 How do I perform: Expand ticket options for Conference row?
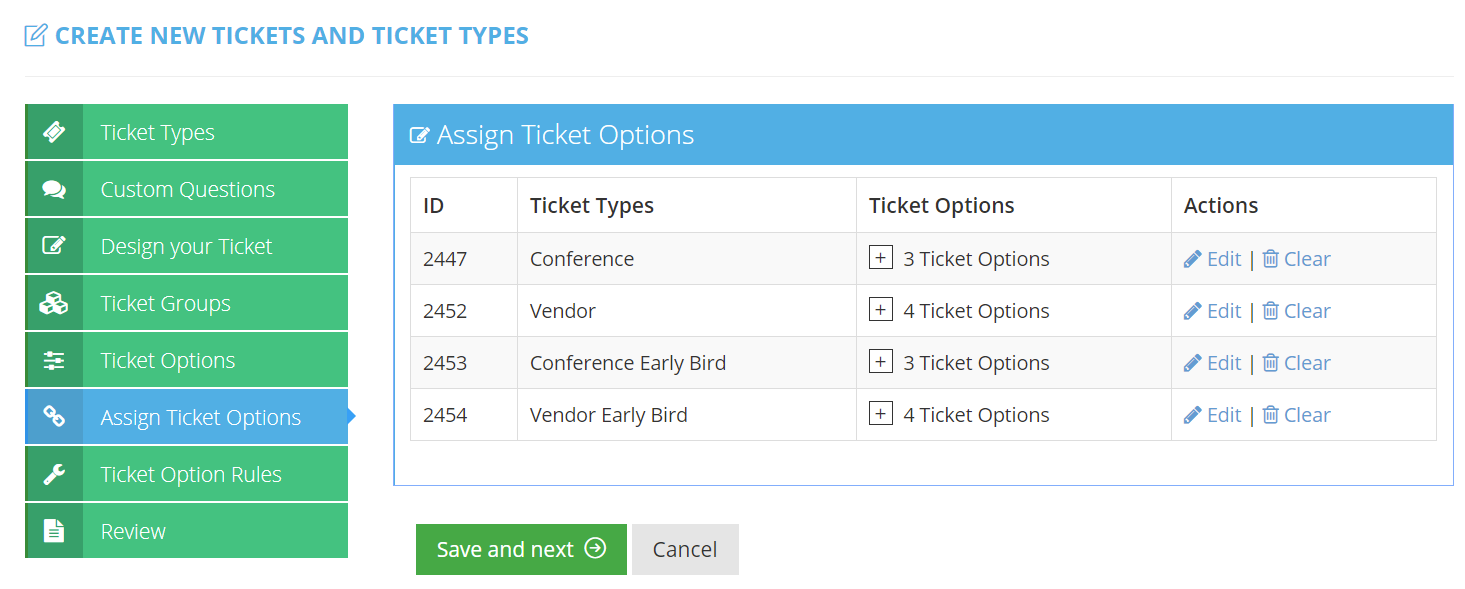880,258
